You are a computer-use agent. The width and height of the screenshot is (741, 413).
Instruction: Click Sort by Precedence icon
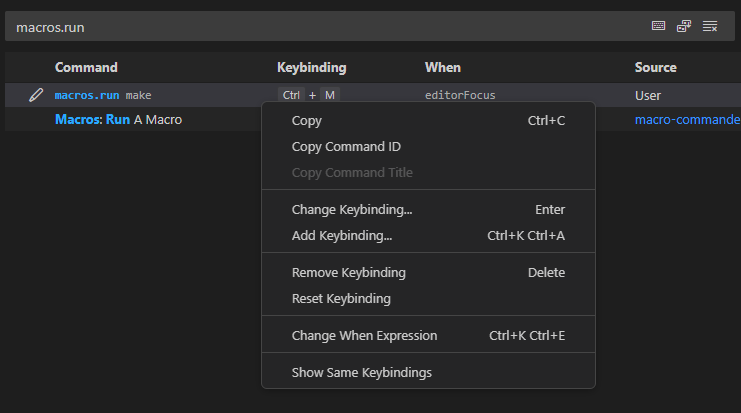click(684, 26)
